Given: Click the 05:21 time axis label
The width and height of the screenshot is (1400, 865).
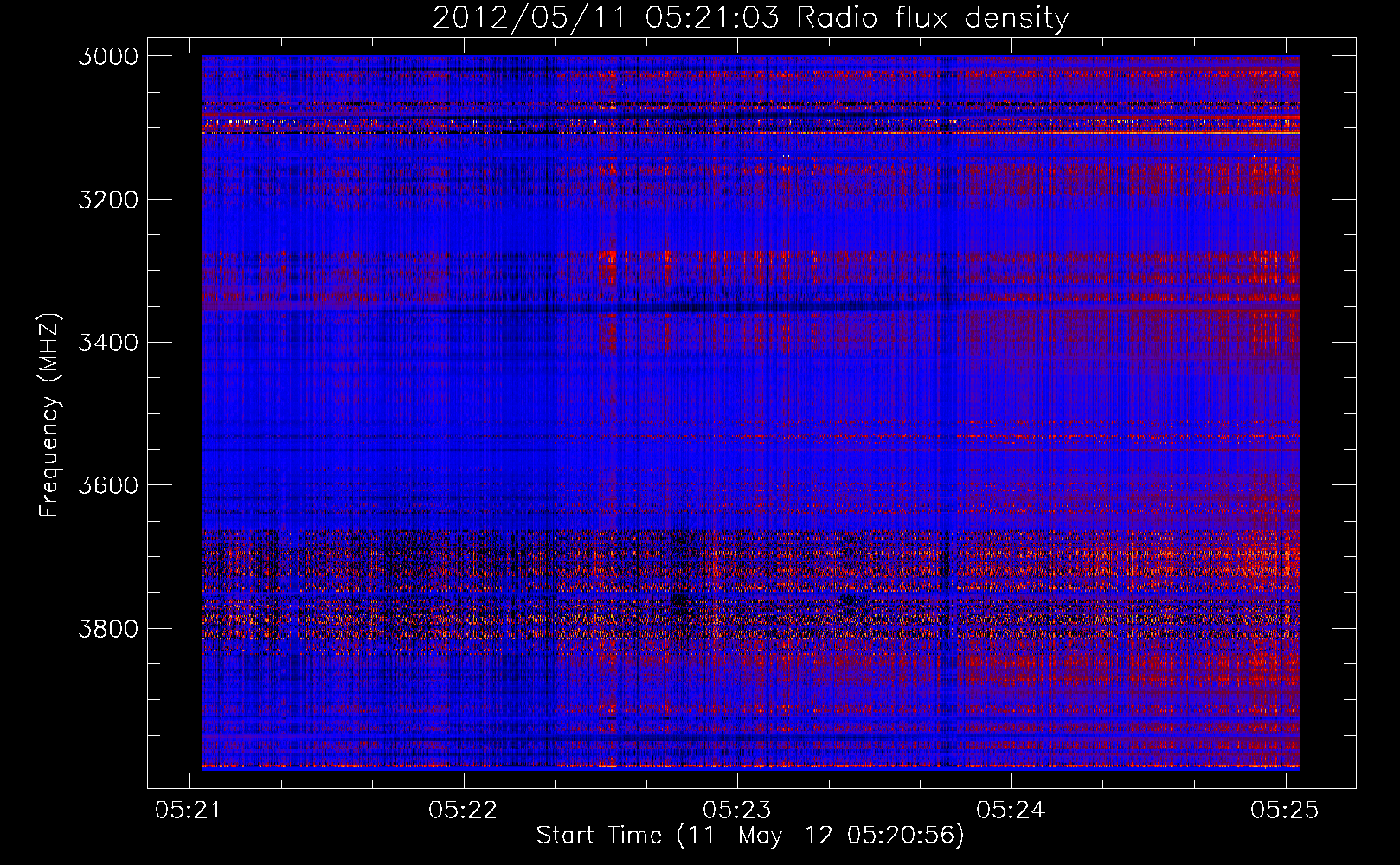Looking at the screenshot, I should tap(189, 810).
